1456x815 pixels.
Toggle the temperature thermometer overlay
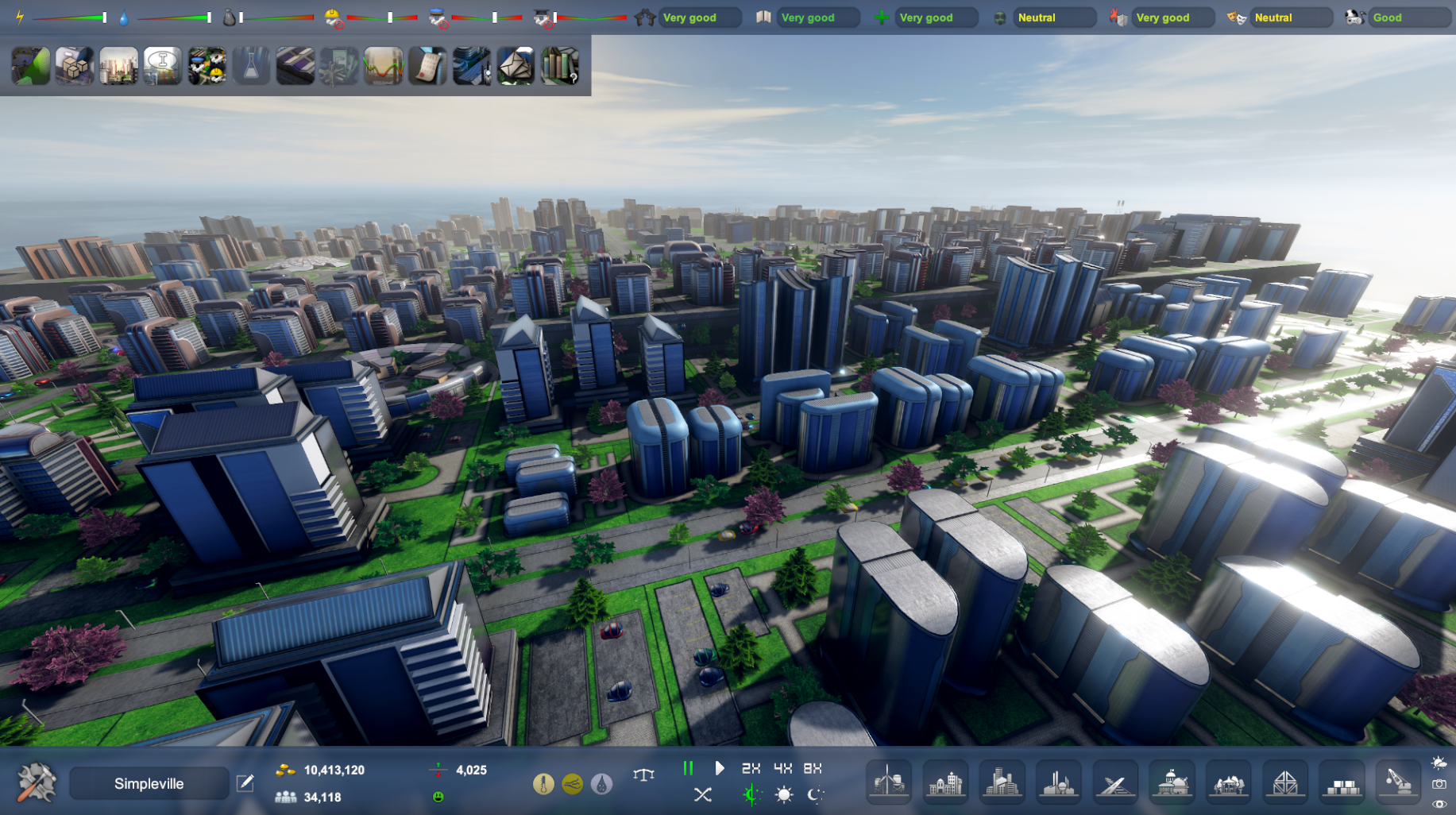click(543, 785)
